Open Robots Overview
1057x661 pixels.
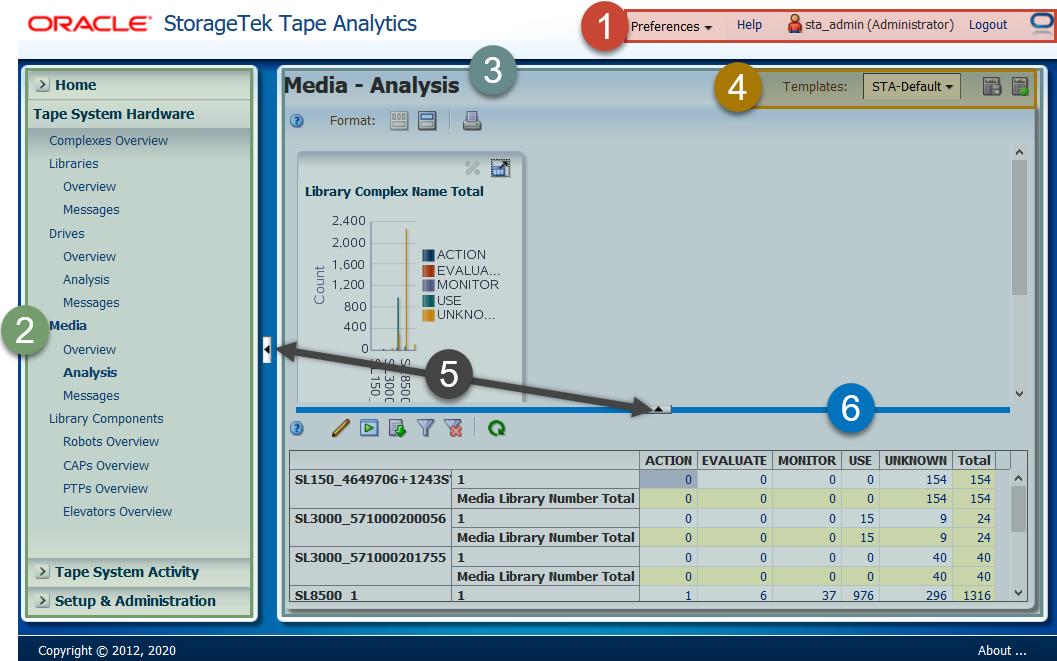[x=111, y=441]
